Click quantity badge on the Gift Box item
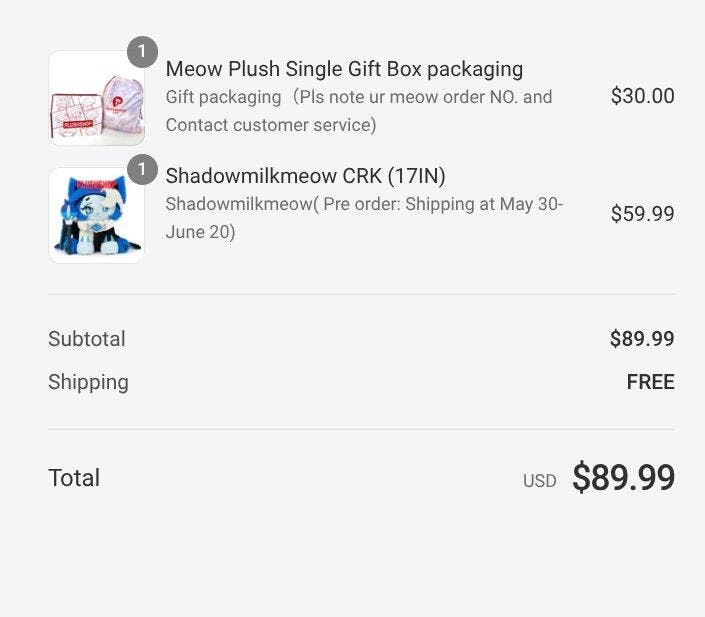The image size is (705, 617). (x=142, y=52)
